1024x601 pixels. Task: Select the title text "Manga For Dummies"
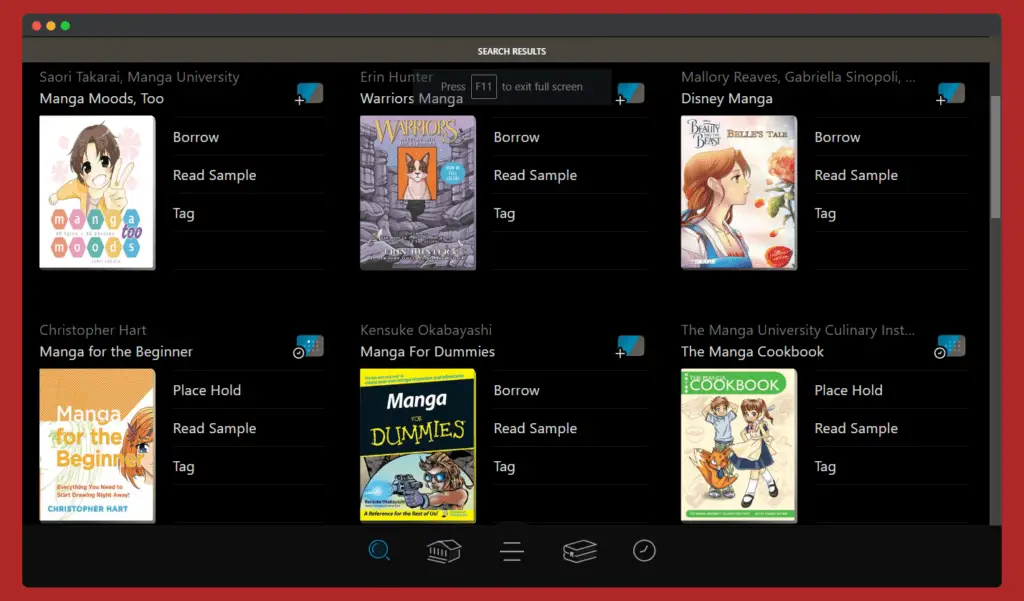tap(427, 351)
